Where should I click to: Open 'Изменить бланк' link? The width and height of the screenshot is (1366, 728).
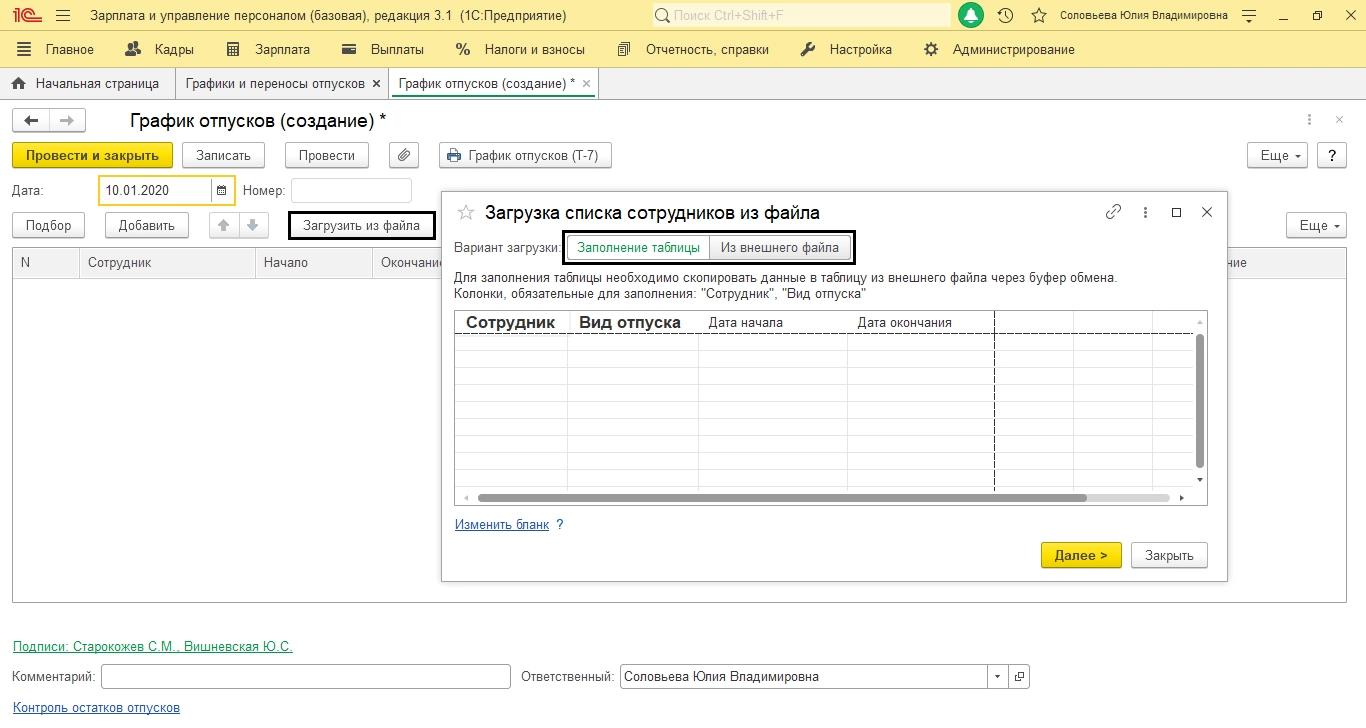[502, 524]
